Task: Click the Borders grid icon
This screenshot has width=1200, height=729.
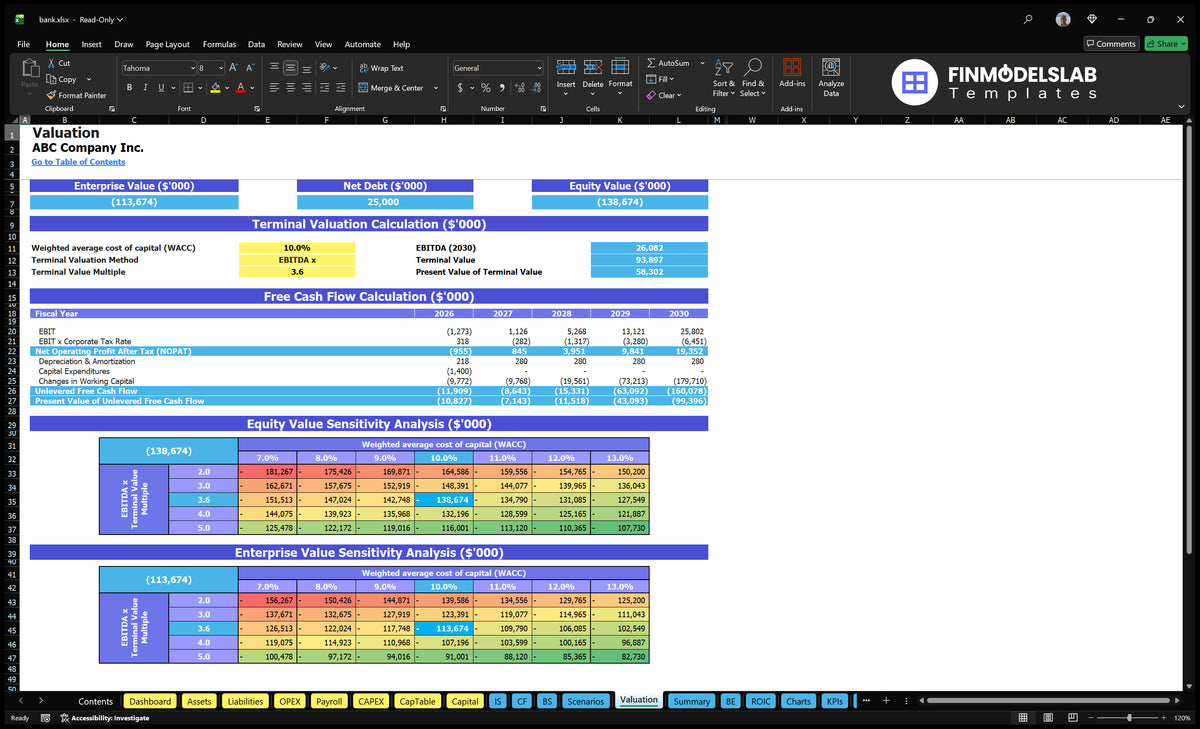Action: 190,88
